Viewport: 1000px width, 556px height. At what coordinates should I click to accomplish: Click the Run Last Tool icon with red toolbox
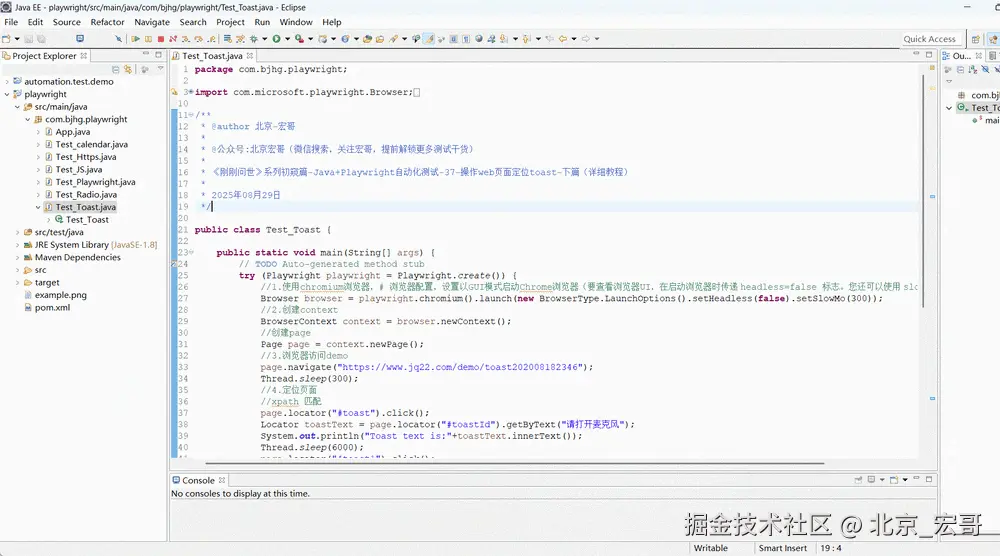[x=298, y=39]
